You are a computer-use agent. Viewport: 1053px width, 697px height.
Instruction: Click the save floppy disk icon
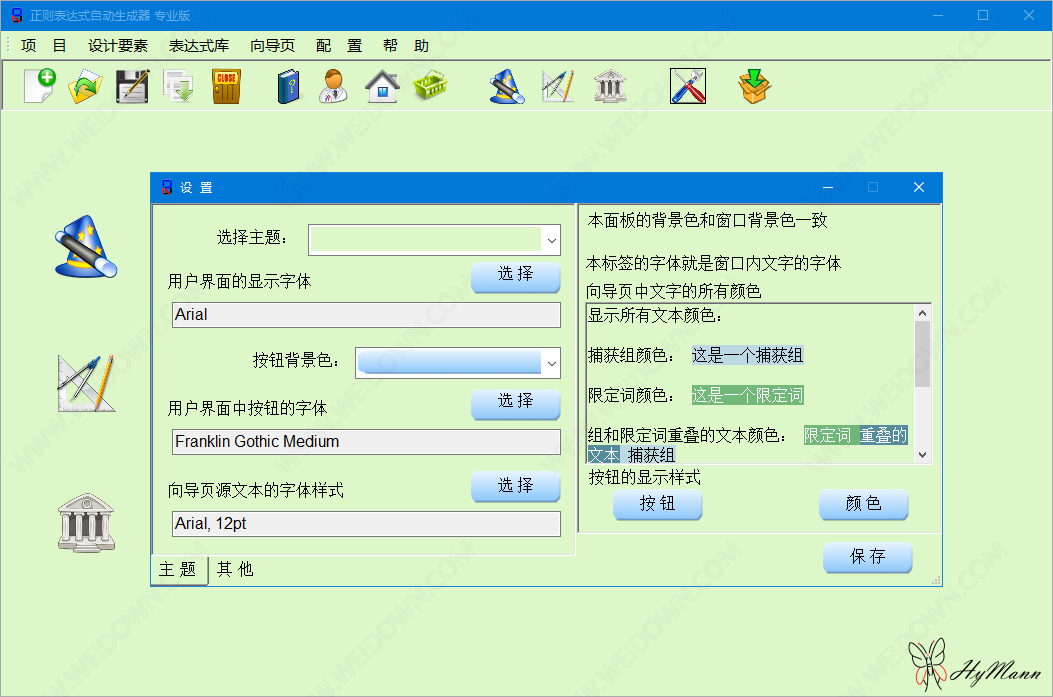pyautogui.click(x=132, y=86)
